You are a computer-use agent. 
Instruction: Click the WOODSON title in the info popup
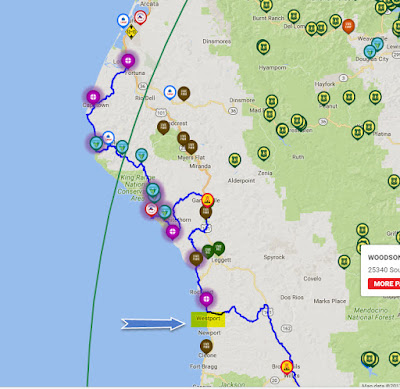coord(384,257)
